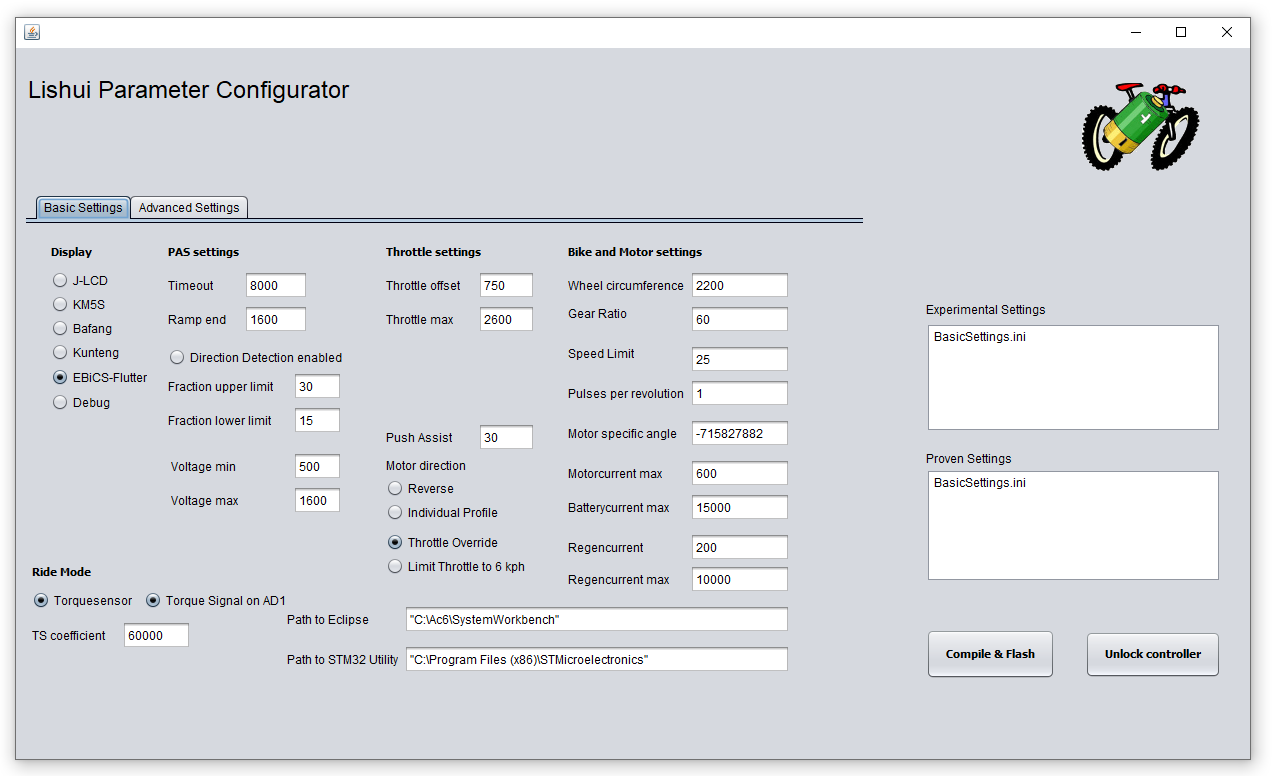Select the Kunteng display option
The height and width of the screenshot is (776, 1274).
(x=86, y=352)
